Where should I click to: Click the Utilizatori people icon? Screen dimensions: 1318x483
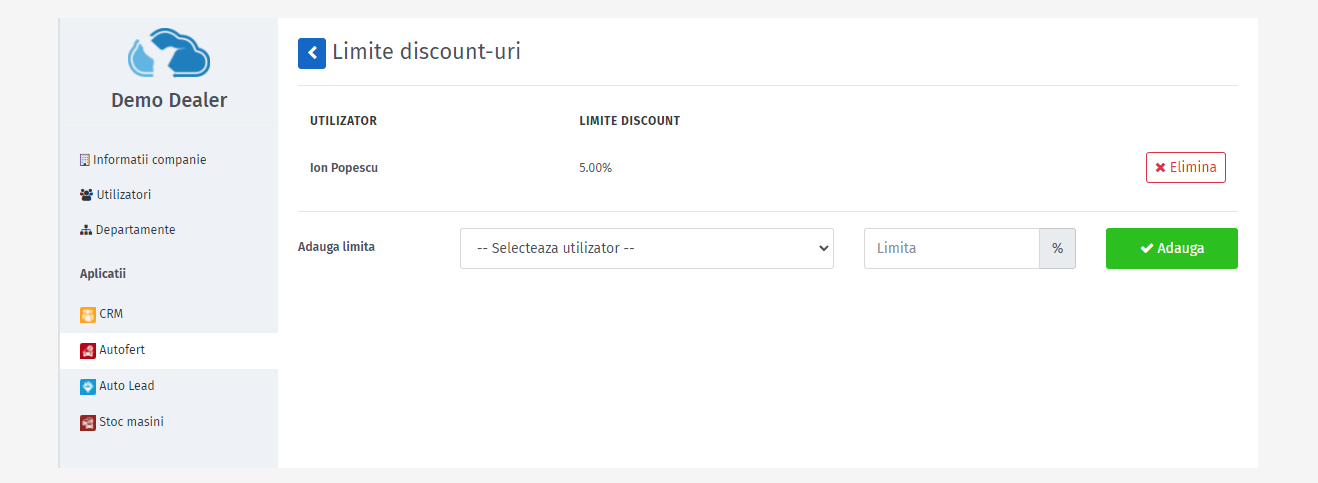86,195
